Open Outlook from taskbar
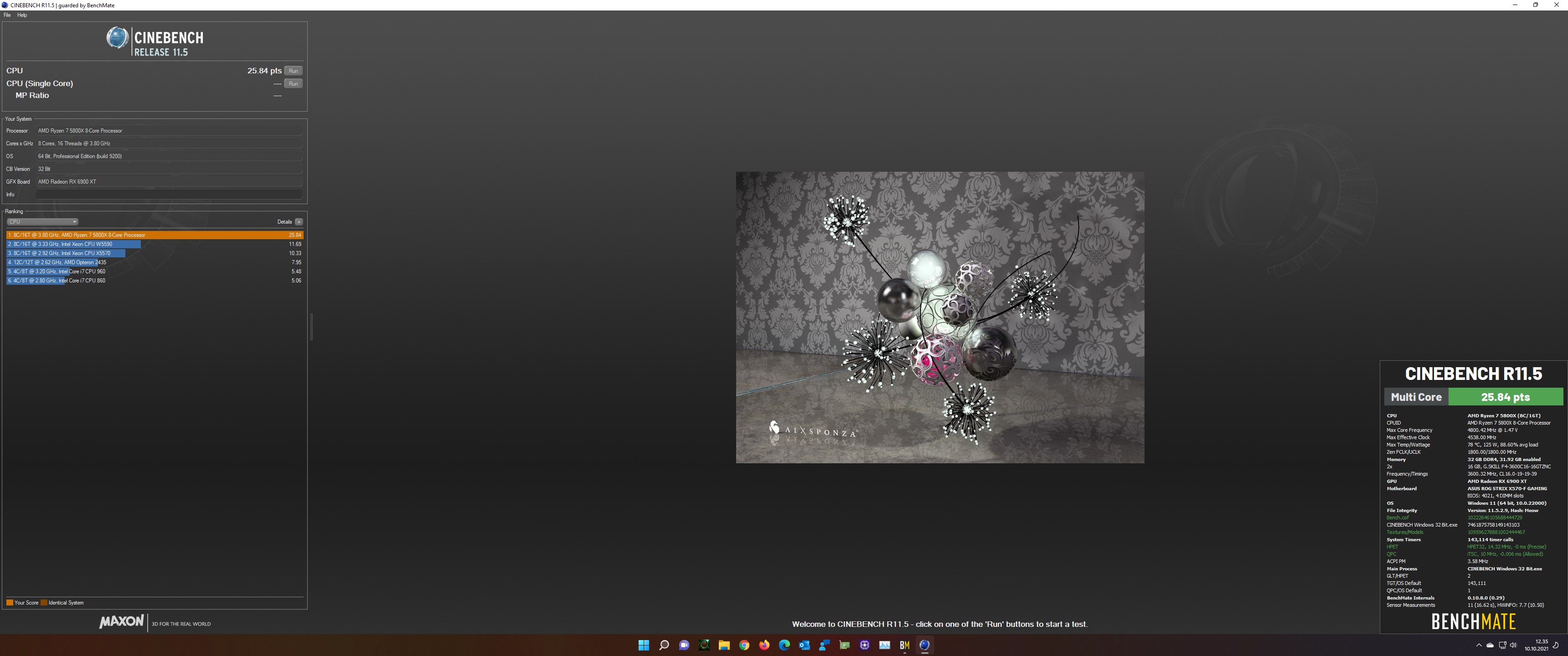The height and width of the screenshot is (656, 1568). [x=804, y=645]
